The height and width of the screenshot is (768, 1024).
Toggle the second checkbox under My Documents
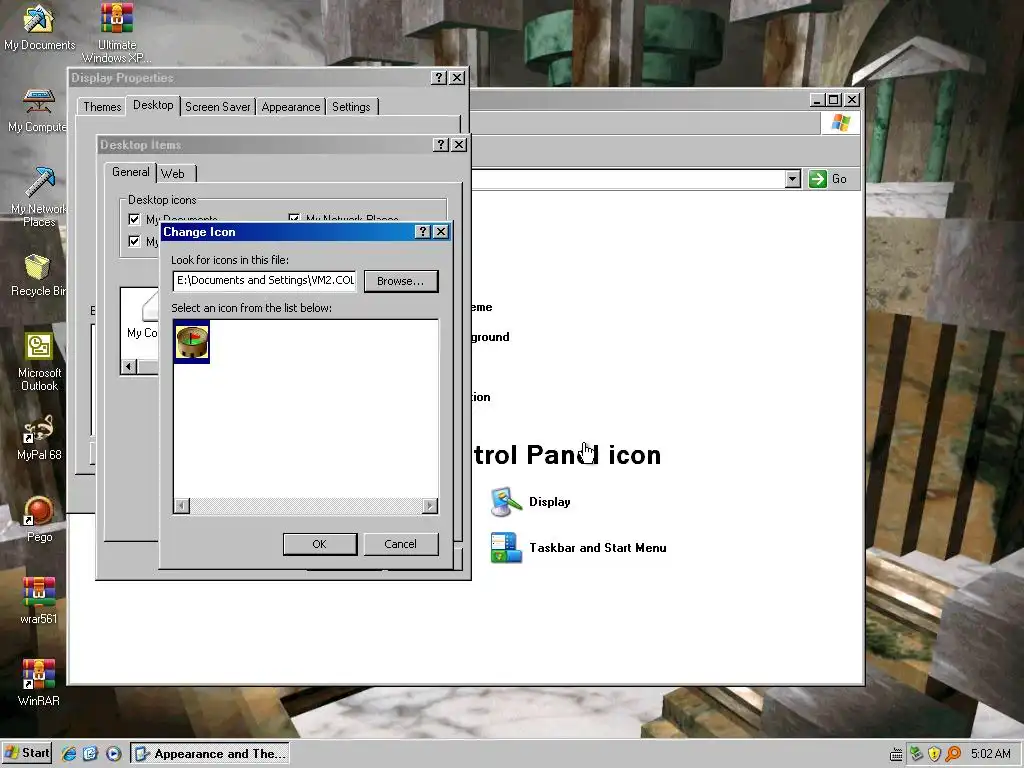[135, 242]
